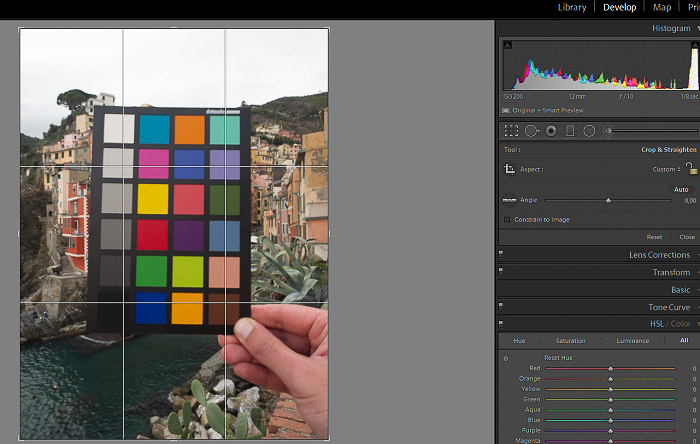700x444 pixels.
Task: Switch to the Develop module
Action: 619,7
